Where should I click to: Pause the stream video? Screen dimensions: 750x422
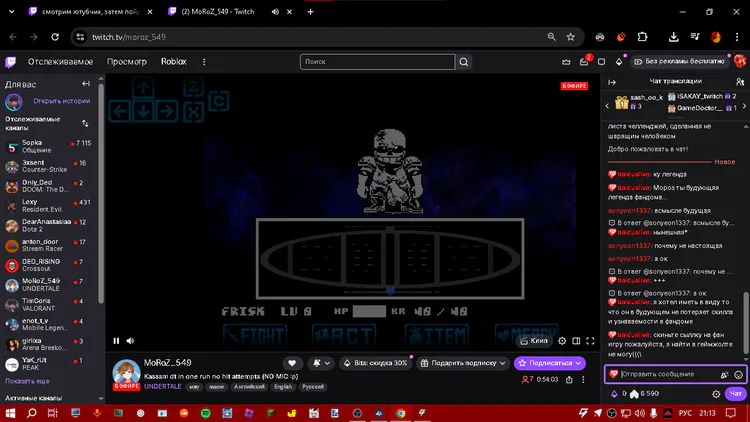[x=116, y=341]
